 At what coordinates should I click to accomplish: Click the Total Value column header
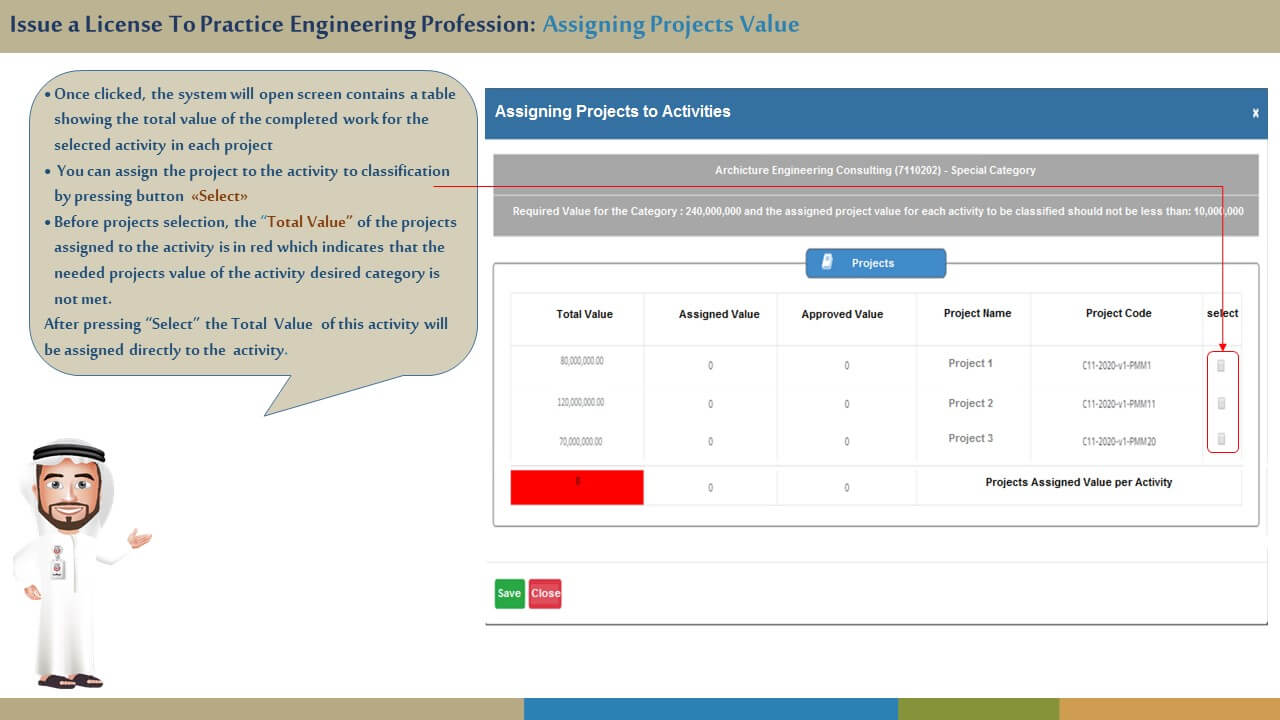point(584,314)
